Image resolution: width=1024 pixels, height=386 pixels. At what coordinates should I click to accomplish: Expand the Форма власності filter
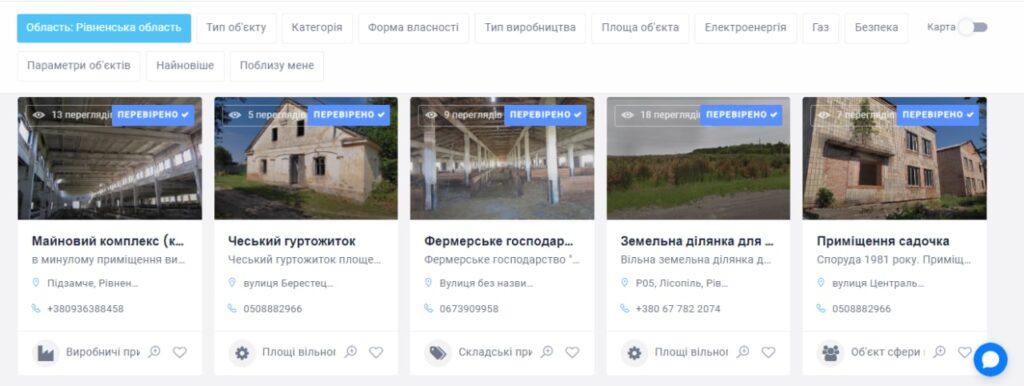tap(413, 27)
